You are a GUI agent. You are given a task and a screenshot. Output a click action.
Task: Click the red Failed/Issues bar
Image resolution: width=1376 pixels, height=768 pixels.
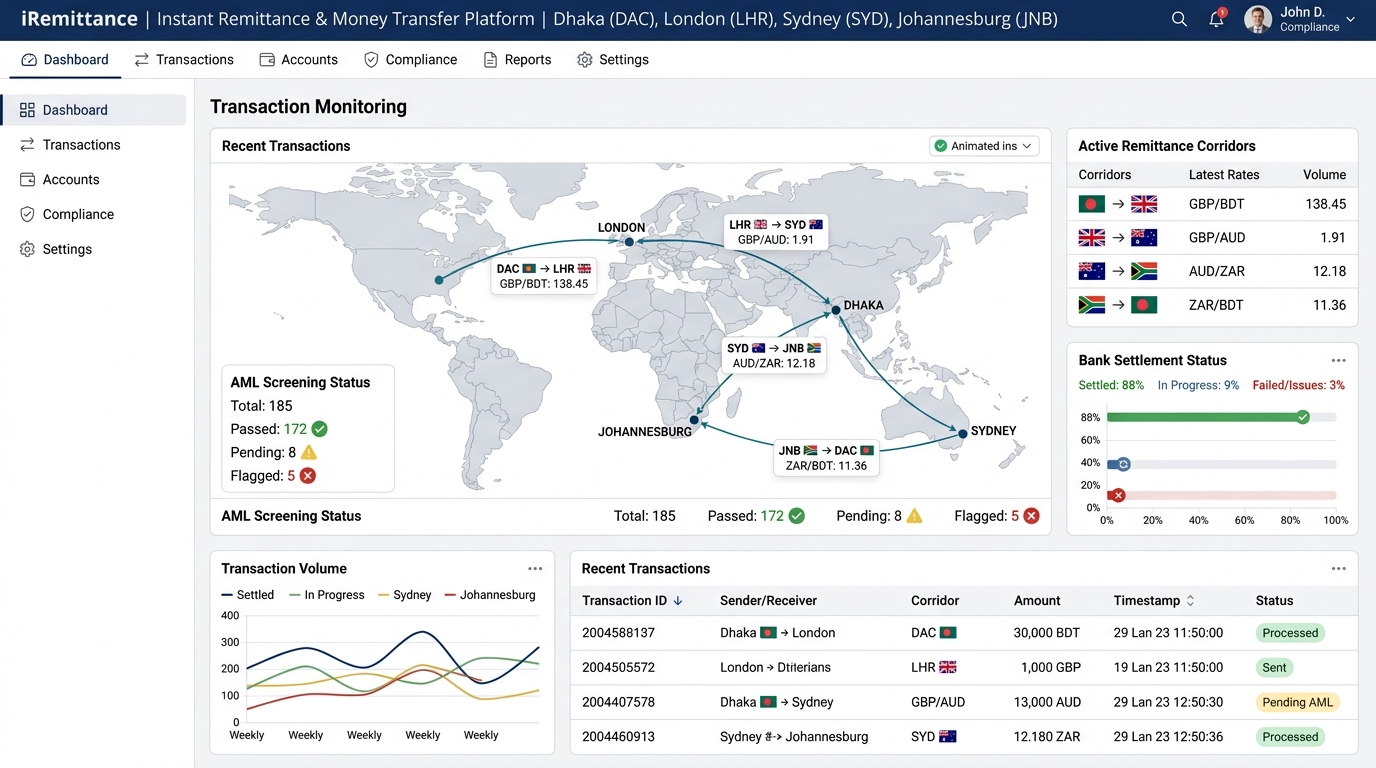pos(1116,495)
